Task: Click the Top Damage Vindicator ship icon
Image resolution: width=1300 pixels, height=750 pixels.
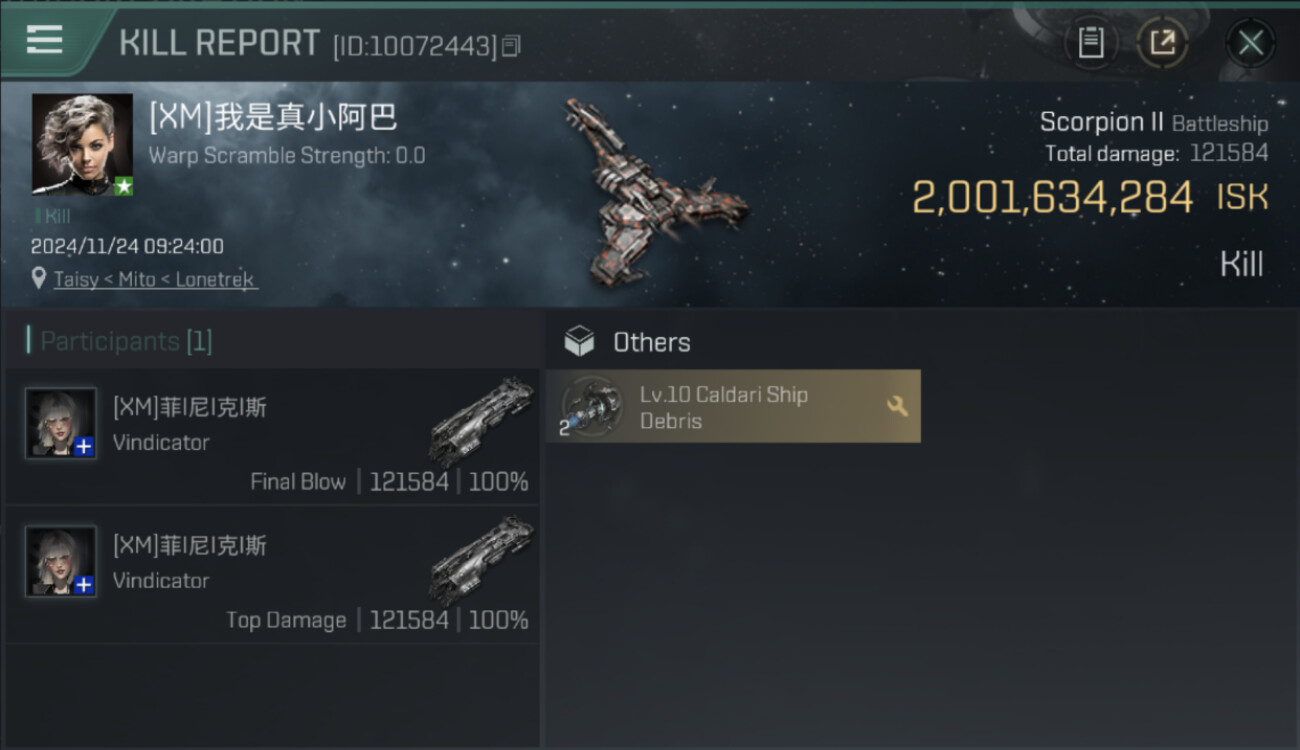Action: coord(481,559)
